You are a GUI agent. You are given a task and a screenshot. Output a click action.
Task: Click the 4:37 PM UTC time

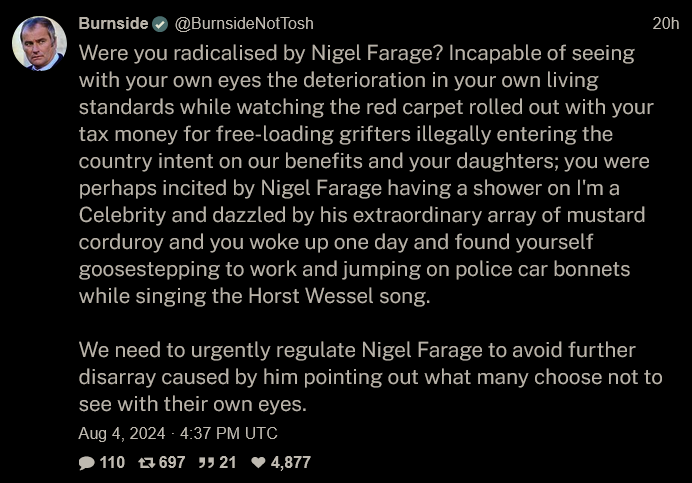click(x=229, y=433)
